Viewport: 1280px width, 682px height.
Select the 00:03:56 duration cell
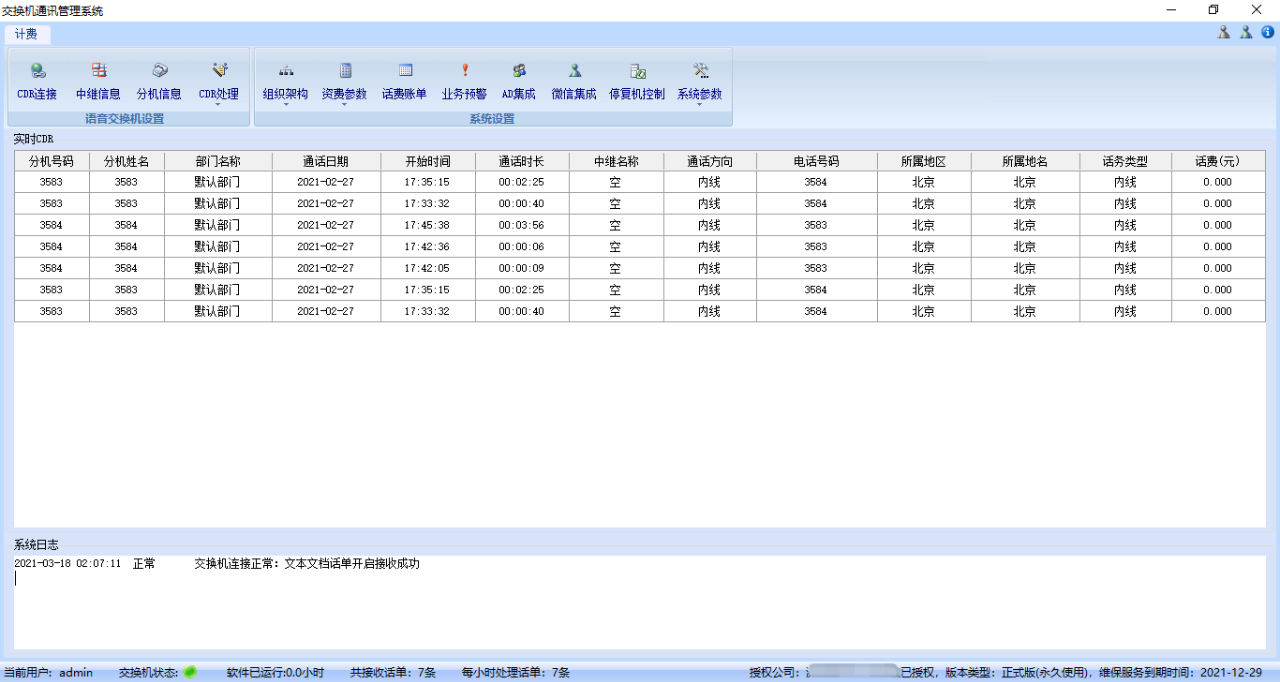[x=522, y=225]
